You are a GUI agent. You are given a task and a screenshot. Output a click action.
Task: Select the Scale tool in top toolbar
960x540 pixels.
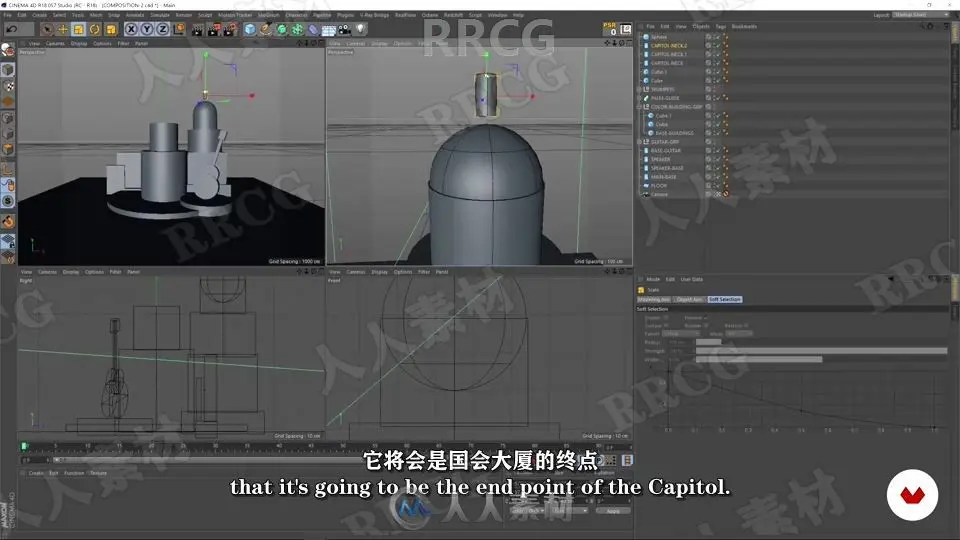[x=78, y=29]
